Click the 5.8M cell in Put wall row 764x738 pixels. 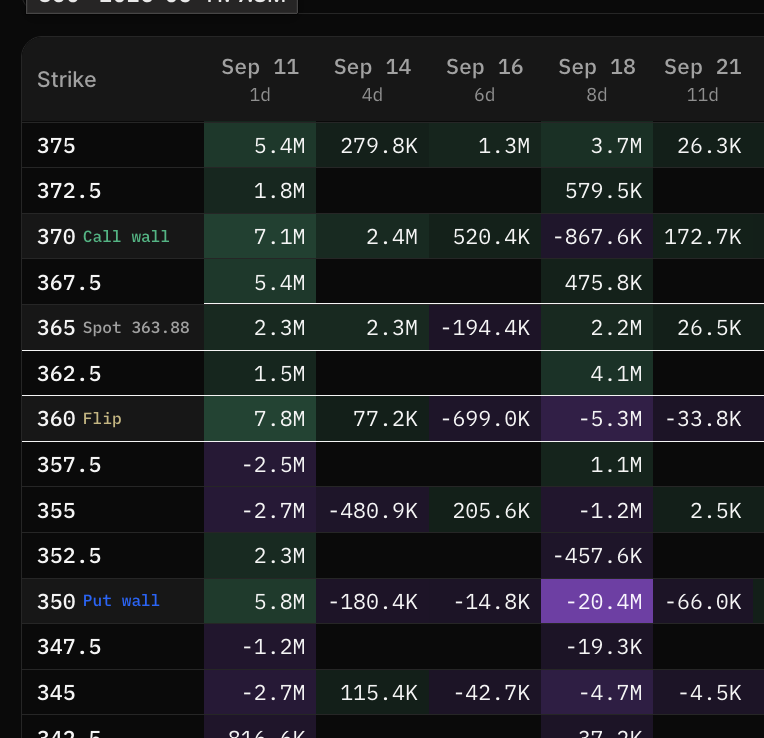click(260, 601)
